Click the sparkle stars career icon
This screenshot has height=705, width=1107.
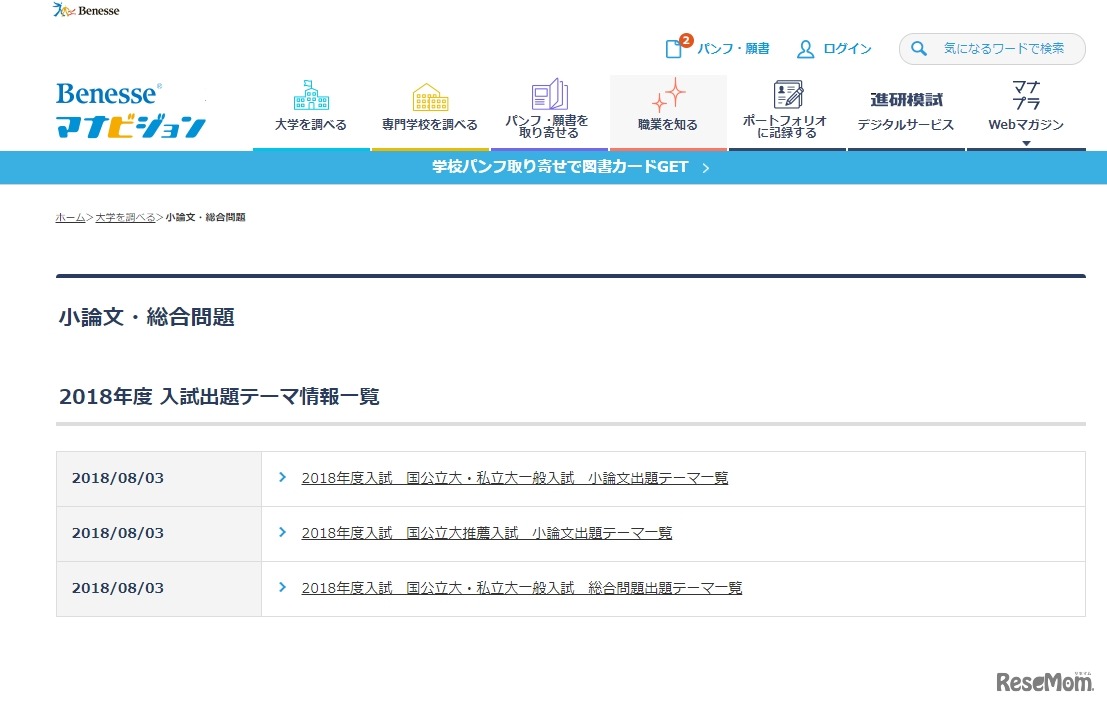pyautogui.click(x=668, y=95)
